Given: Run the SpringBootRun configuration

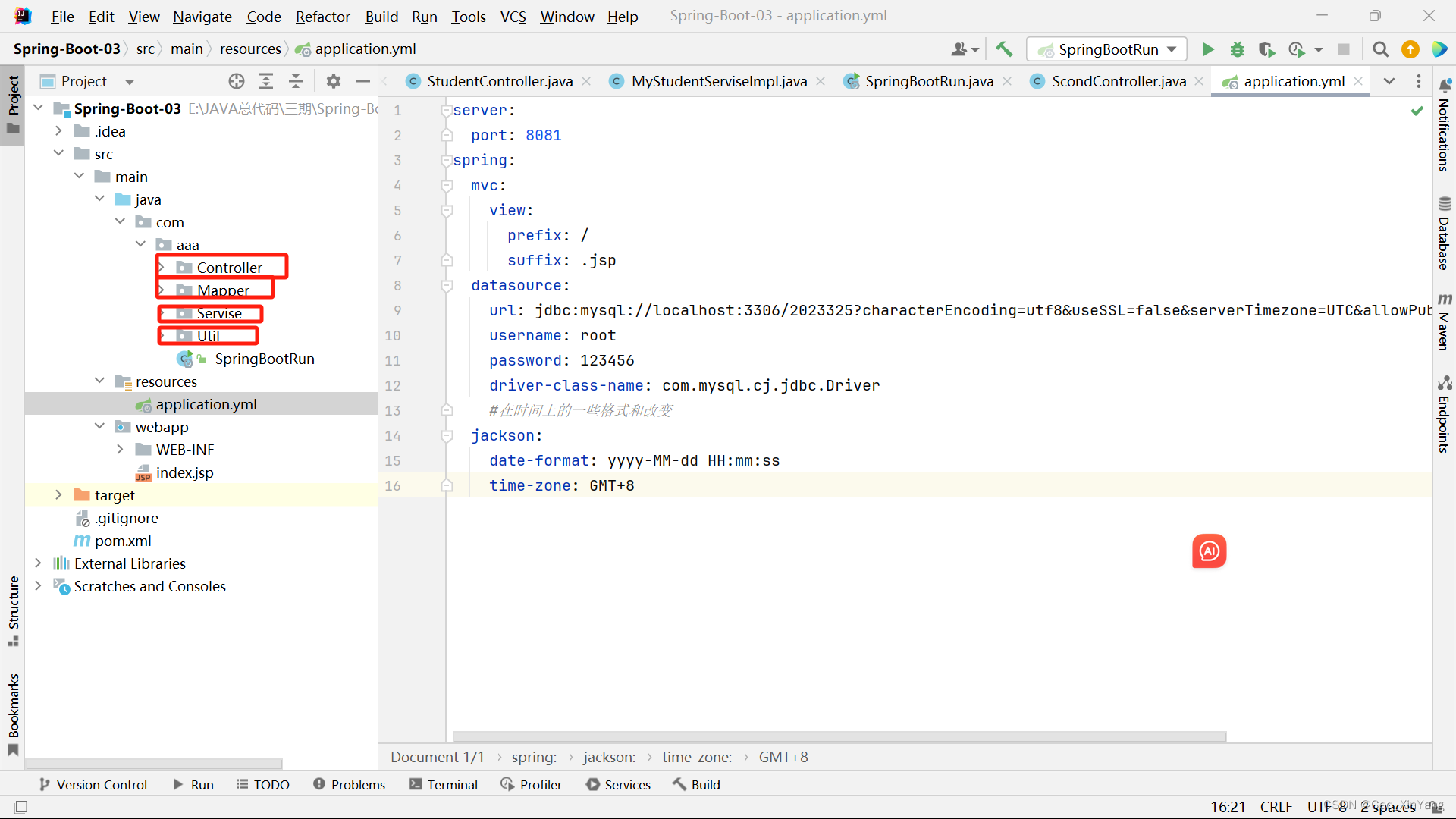Looking at the screenshot, I should pos(1208,49).
